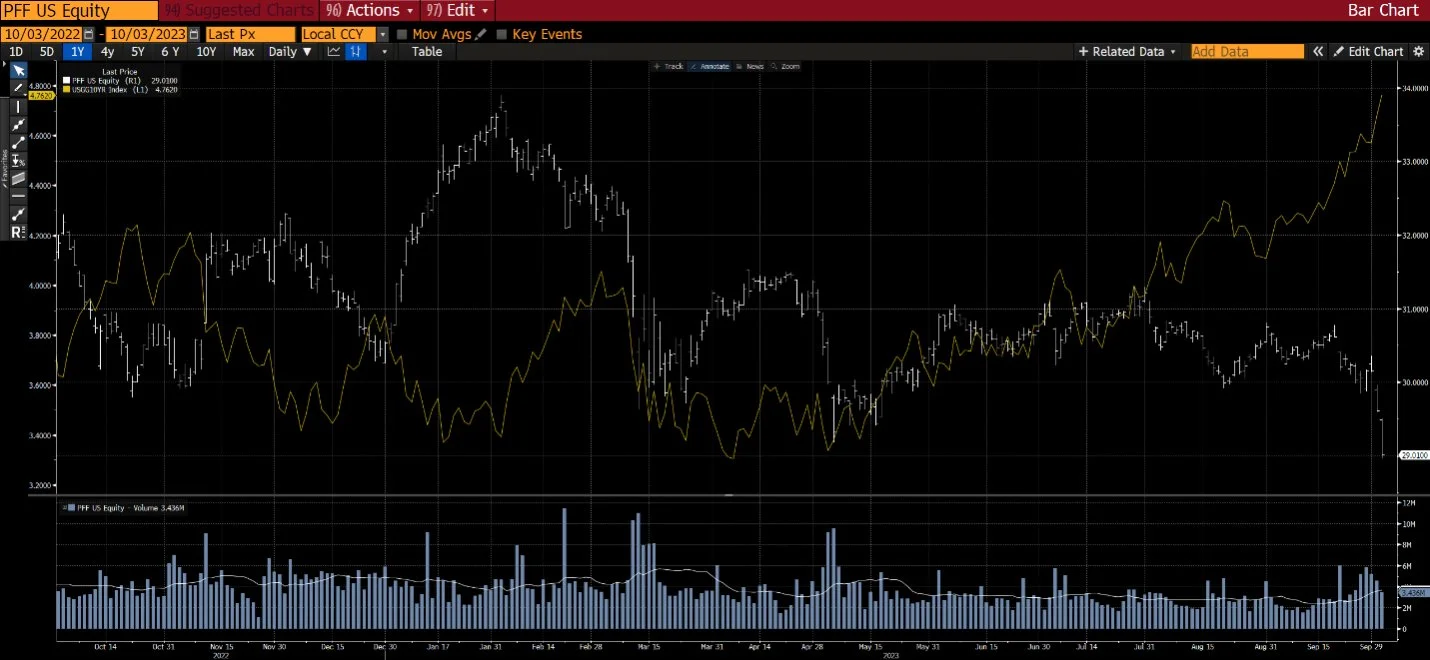Click the Track crosshair tool
This screenshot has width=1430, height=660.
click(x=668, y=66)
